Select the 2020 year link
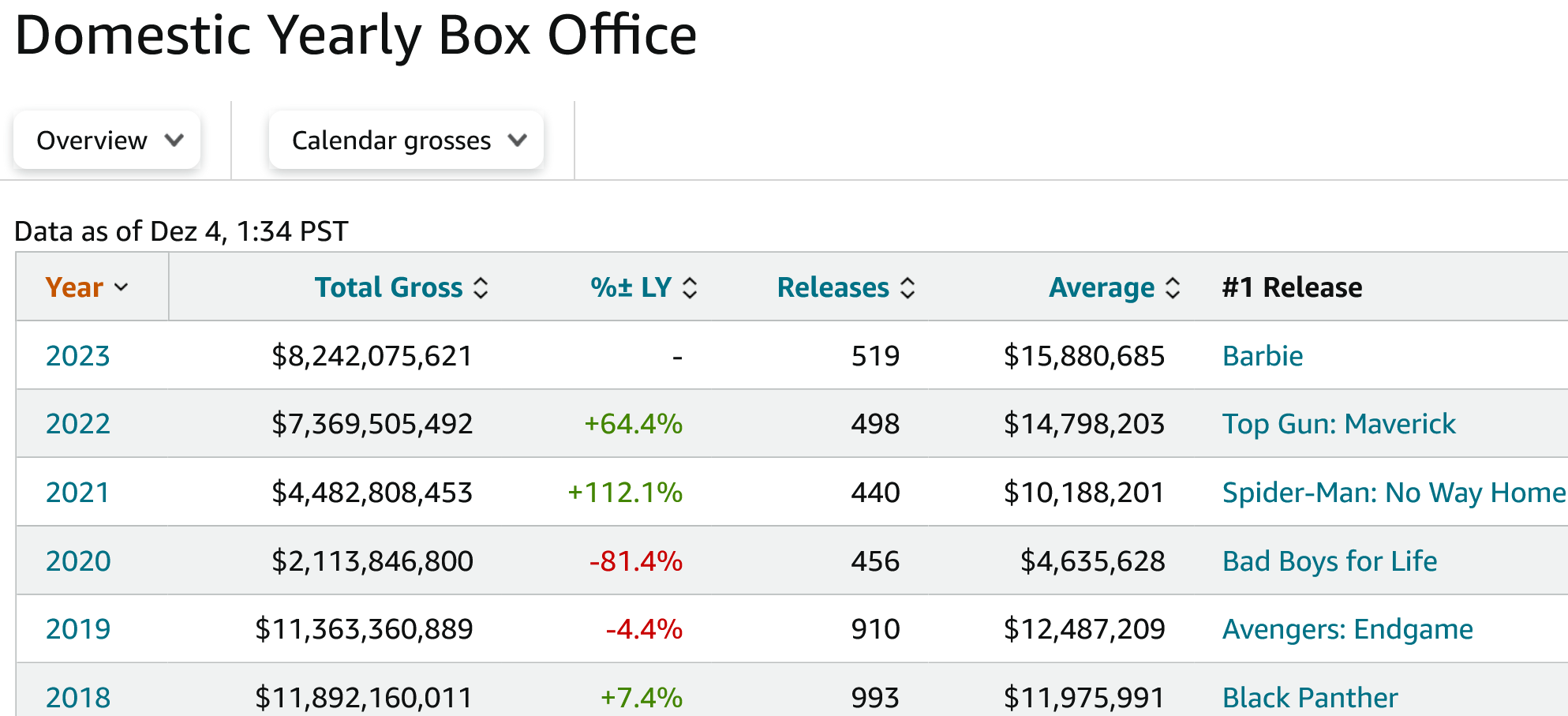The image size is (1568, 716). (77, 561)
